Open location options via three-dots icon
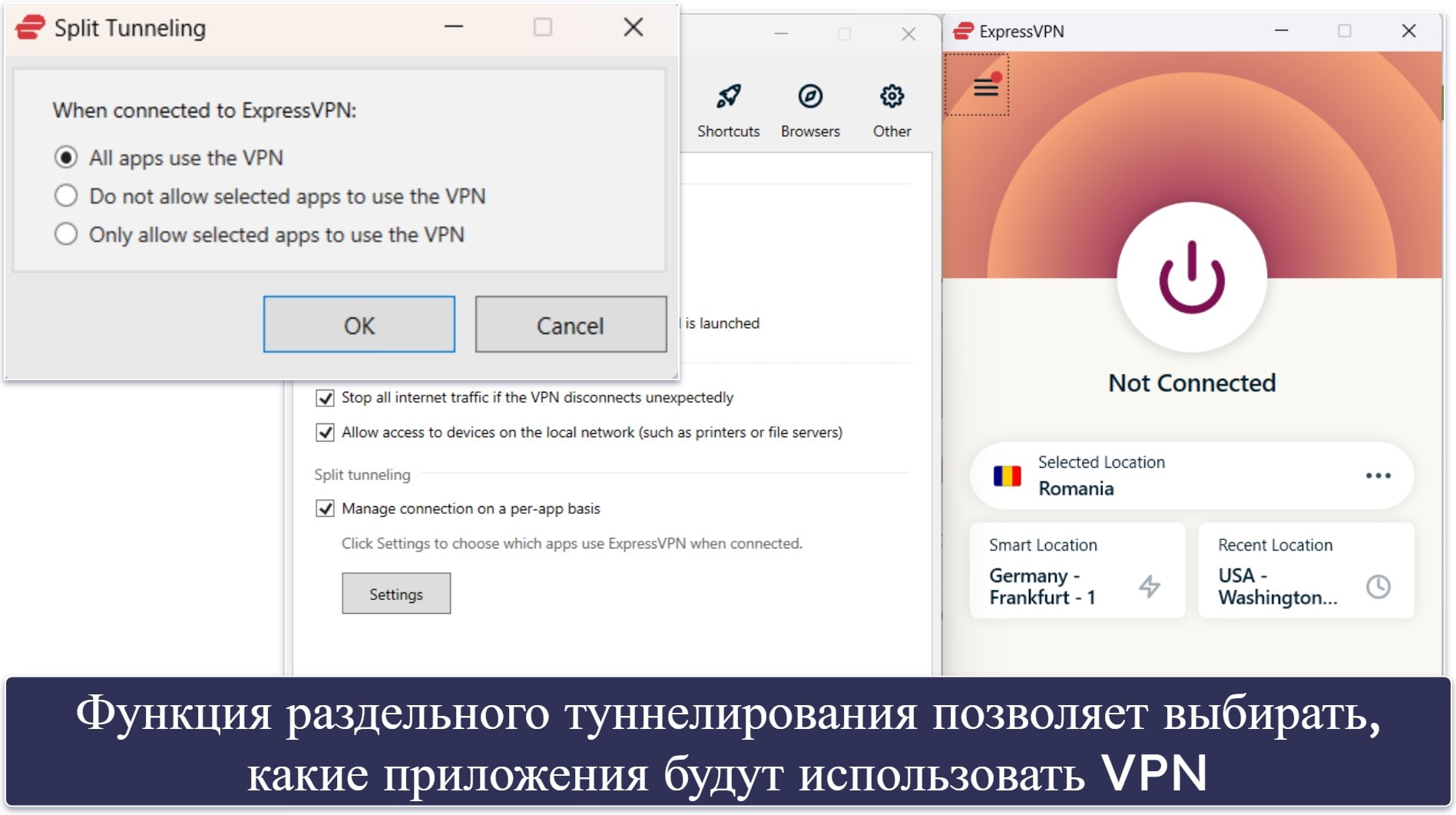 pyautogui.click(x=1378, y=475)
